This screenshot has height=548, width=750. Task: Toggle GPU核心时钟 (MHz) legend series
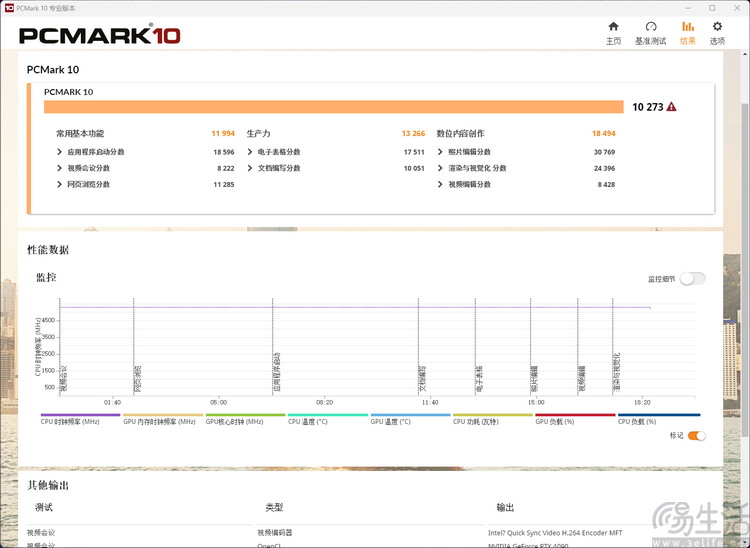(245, 419)
